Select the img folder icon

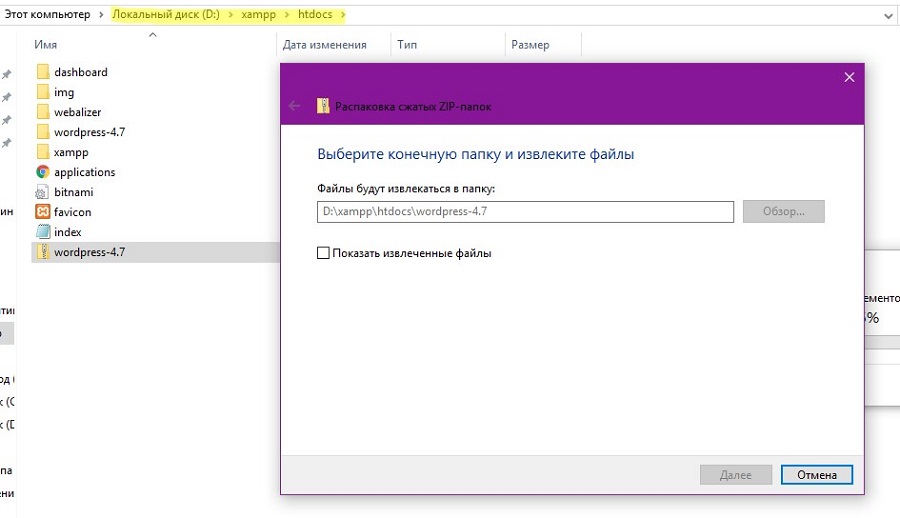click(42, 92)
